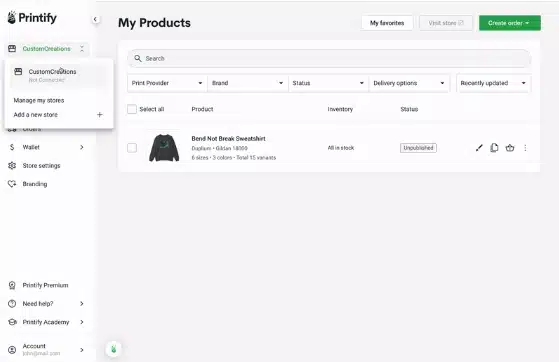Click the 'All in stock' inventory text
This screenshot has width=559, height=362.
[x=341, y=148]
